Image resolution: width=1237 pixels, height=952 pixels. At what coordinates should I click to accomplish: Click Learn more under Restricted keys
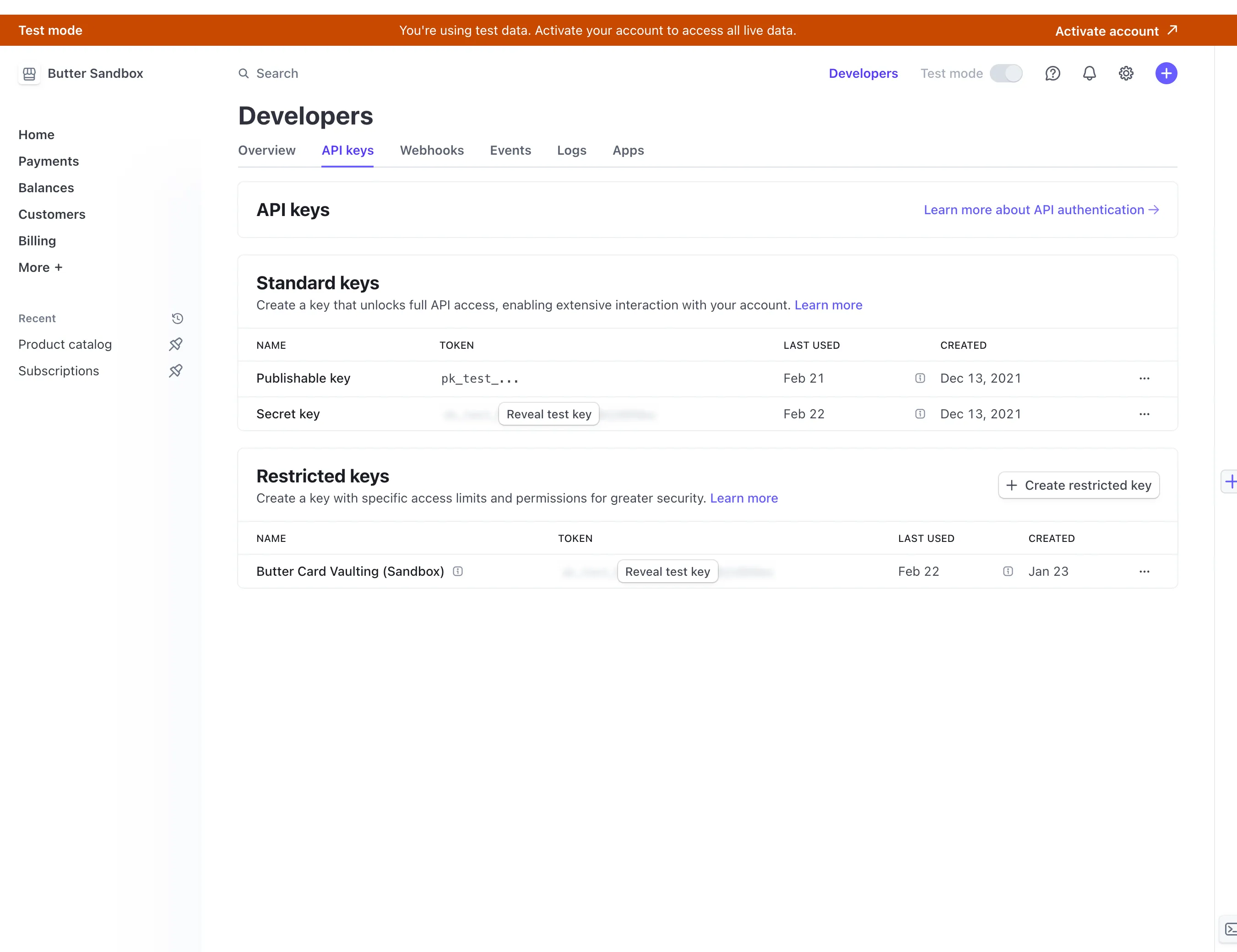743,498
